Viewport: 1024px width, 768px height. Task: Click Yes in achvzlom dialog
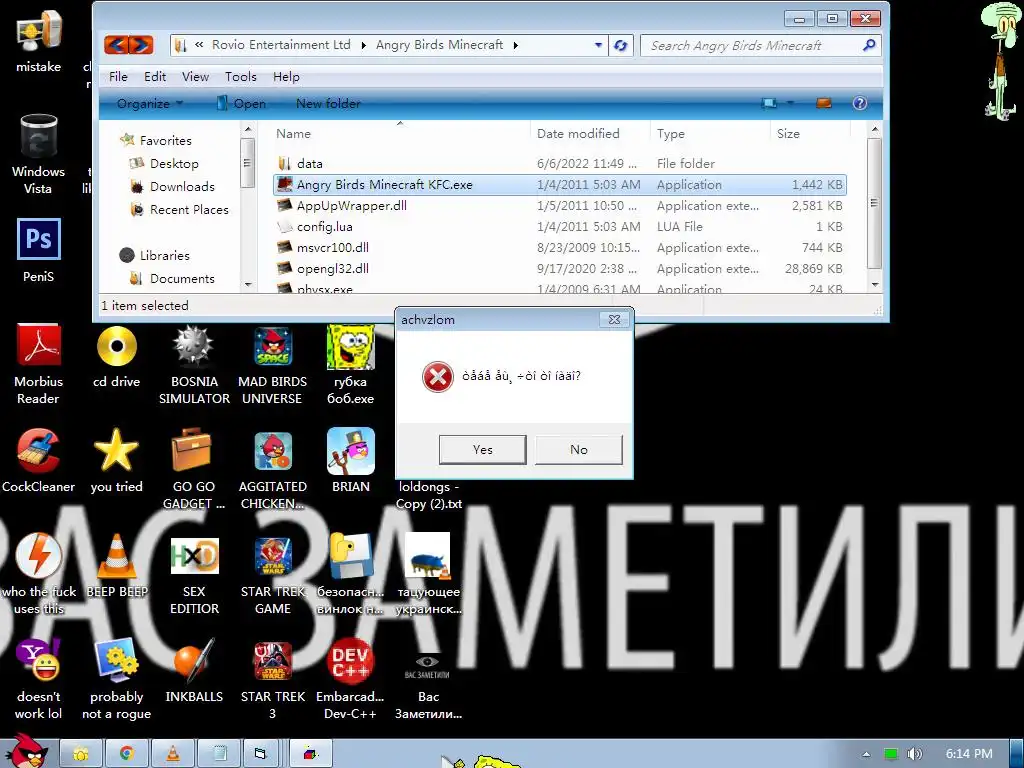(x=483, y=449)
